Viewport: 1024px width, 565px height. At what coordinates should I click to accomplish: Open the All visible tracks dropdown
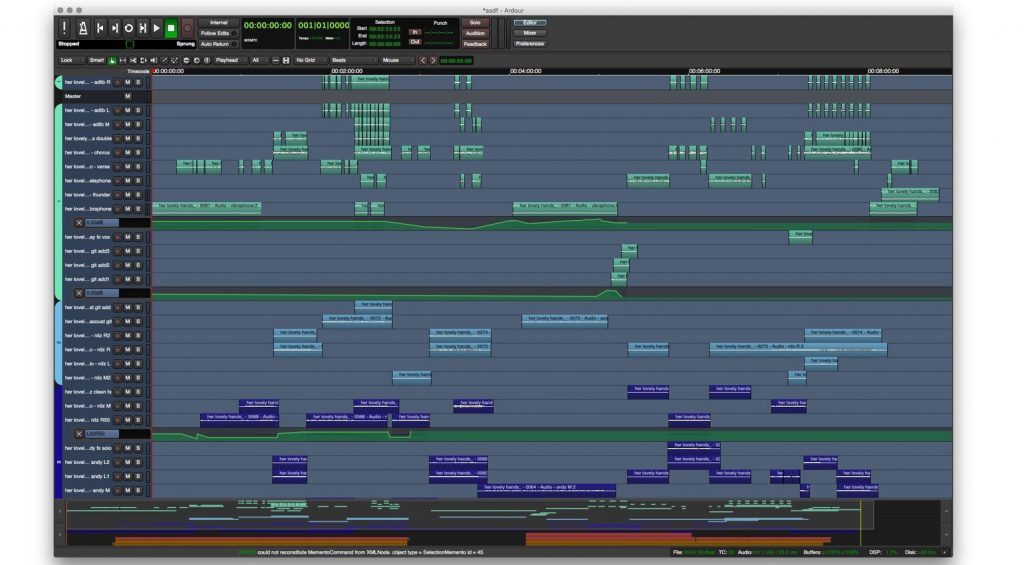point(259,61)
